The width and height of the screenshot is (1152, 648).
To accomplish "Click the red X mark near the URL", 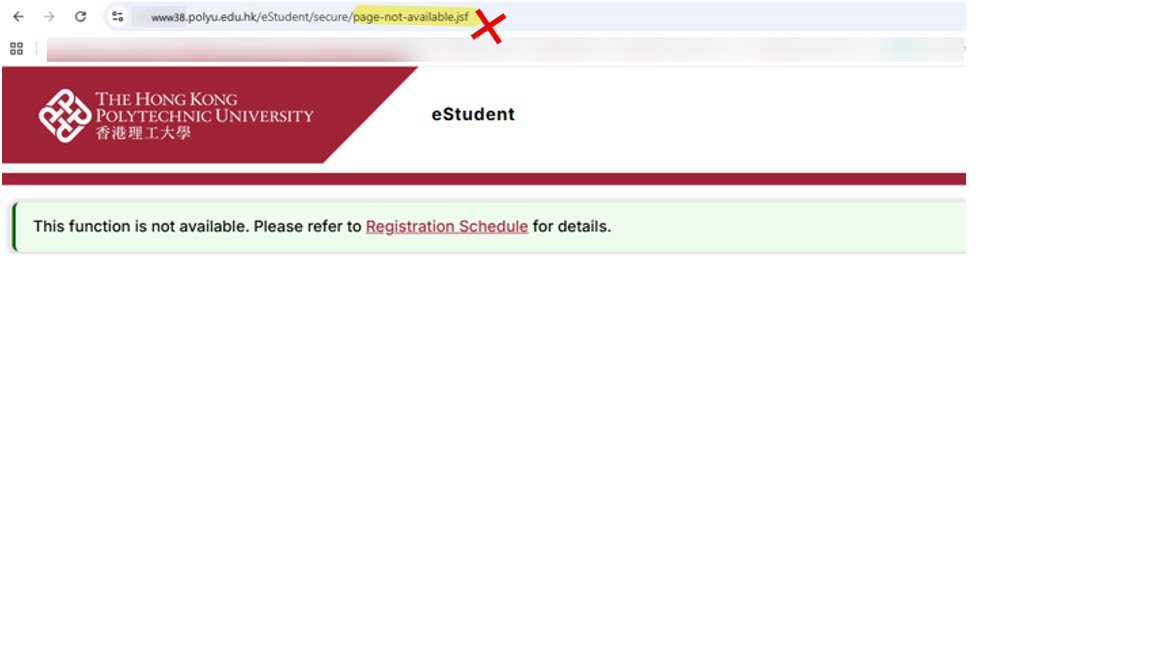I will (x=489, y=28).
